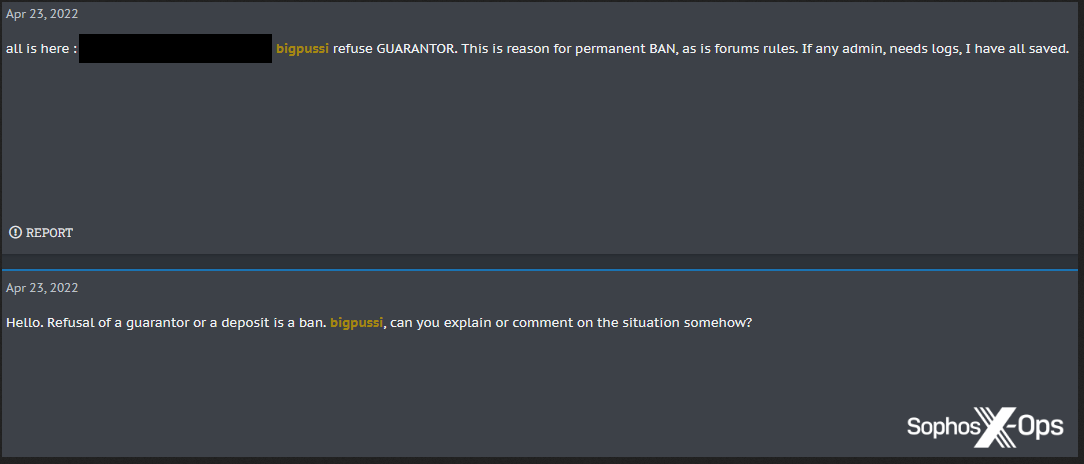The width and height of the screenshot is (1084, 464).
Task: Open bigpussi mention in the second post
Action: (357, 323)
